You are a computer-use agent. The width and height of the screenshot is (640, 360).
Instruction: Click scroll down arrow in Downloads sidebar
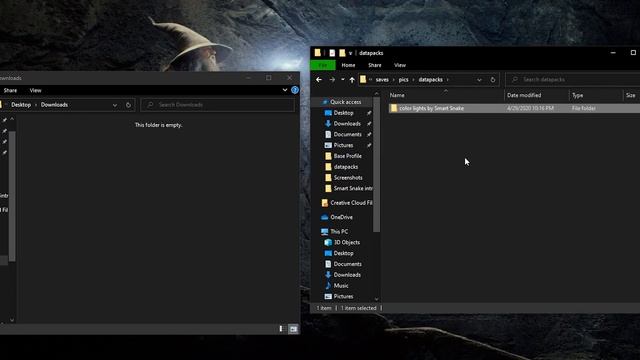pyautogui.click(x=12, y=320)
